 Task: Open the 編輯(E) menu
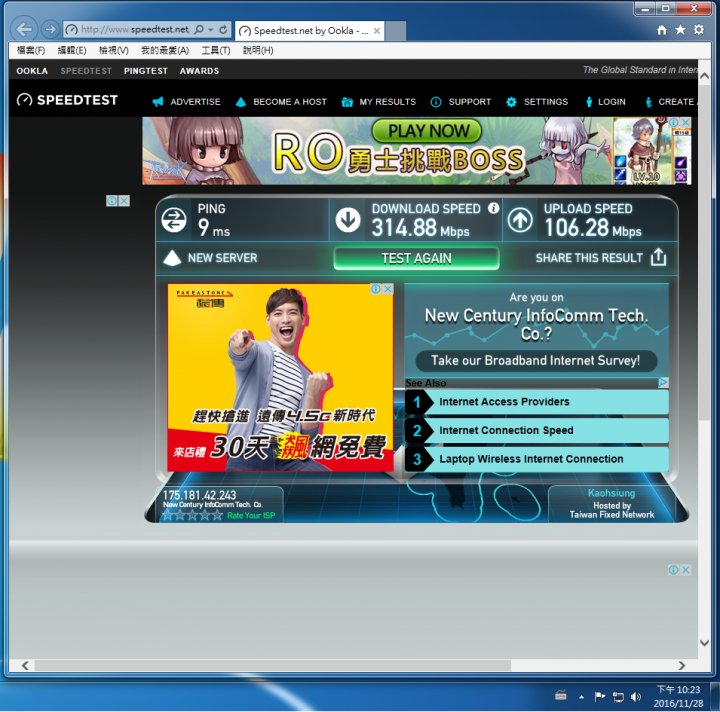[x=72, y=50]
